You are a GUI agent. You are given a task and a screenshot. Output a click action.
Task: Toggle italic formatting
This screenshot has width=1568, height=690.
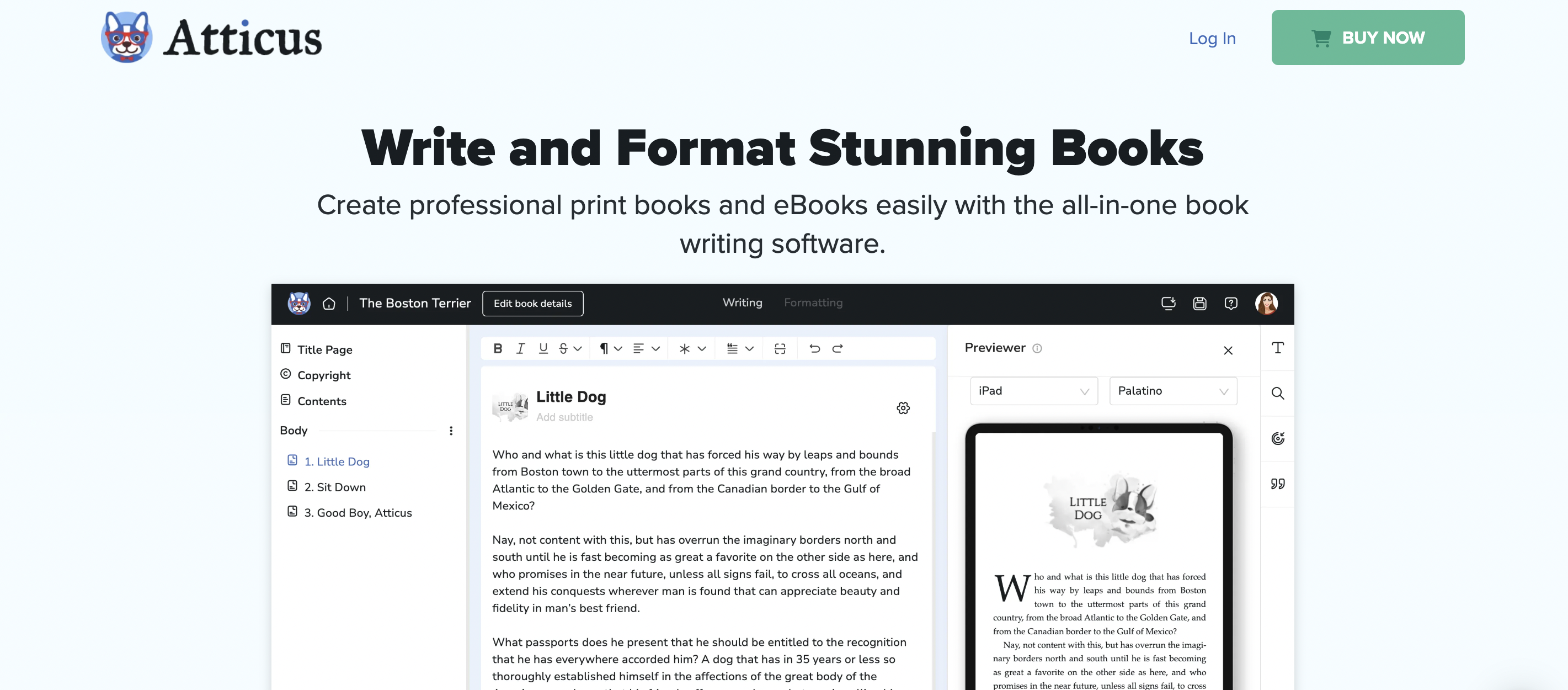coord(520,348)
